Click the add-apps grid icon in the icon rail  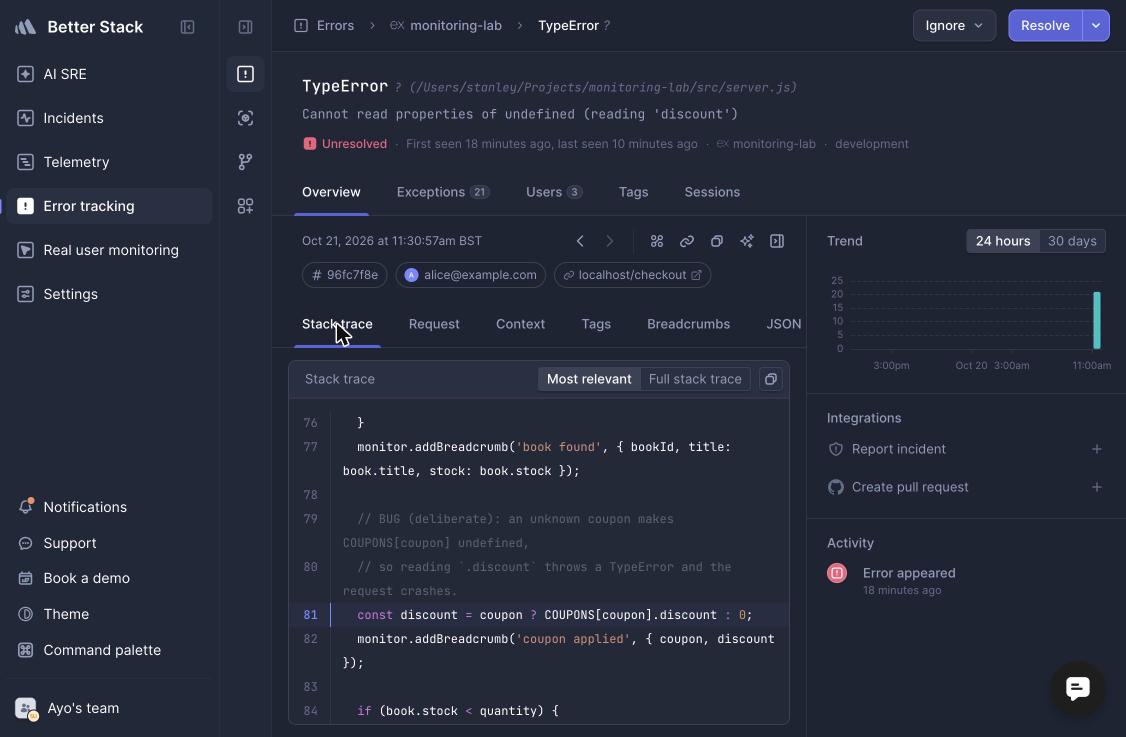tap(246, 206)
